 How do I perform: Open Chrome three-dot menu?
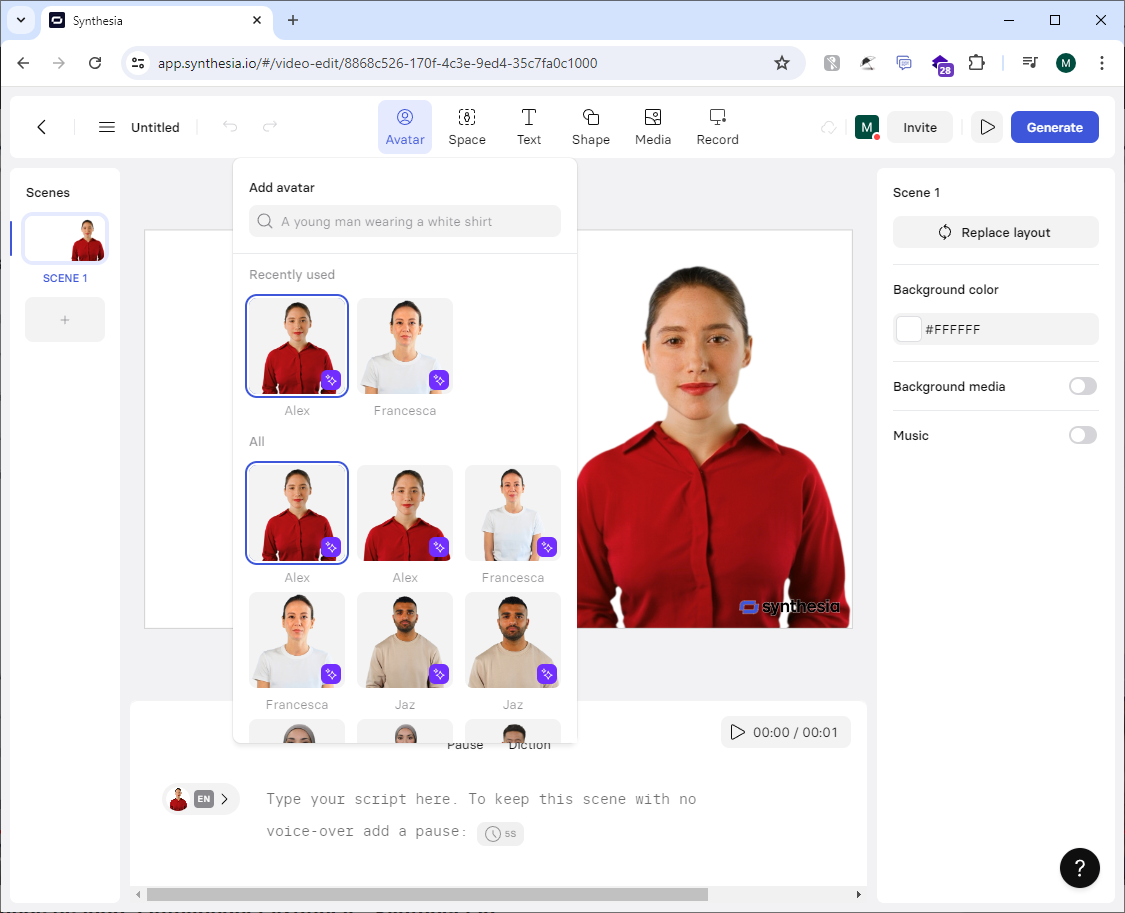1101,63
